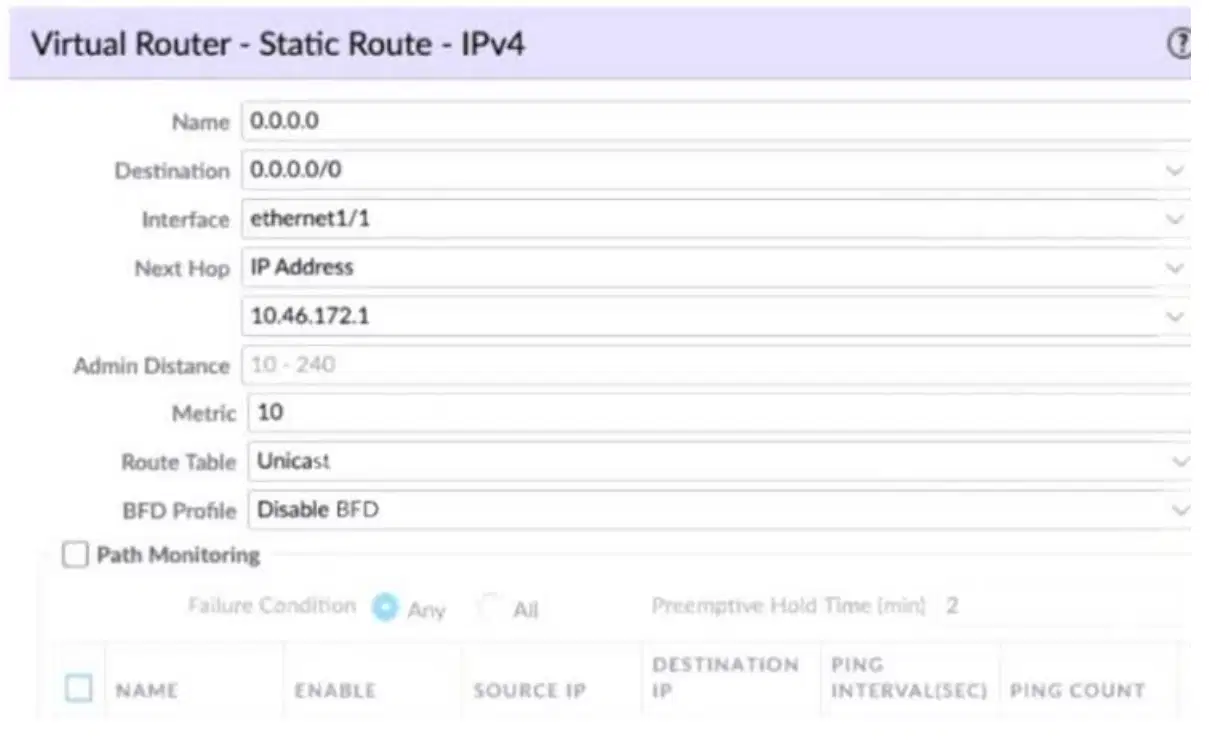Click the Name field containing 0.0.0.0

pos(716,121)
